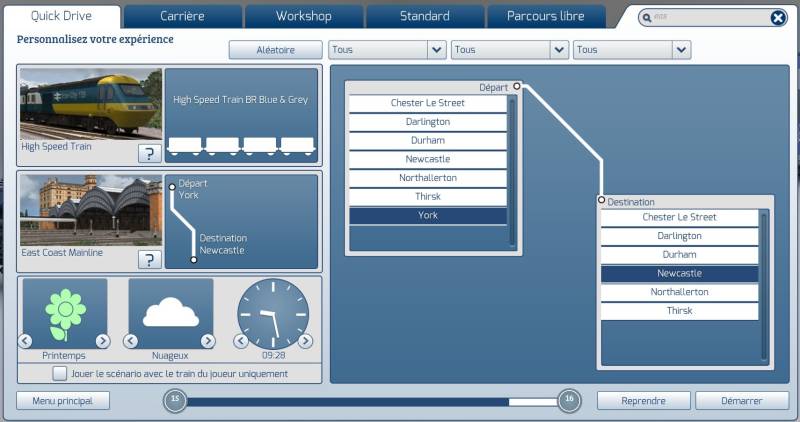Click the help icon under High Speed Train
The width and height of the screenshot is (800, 422).
point(149,153)
